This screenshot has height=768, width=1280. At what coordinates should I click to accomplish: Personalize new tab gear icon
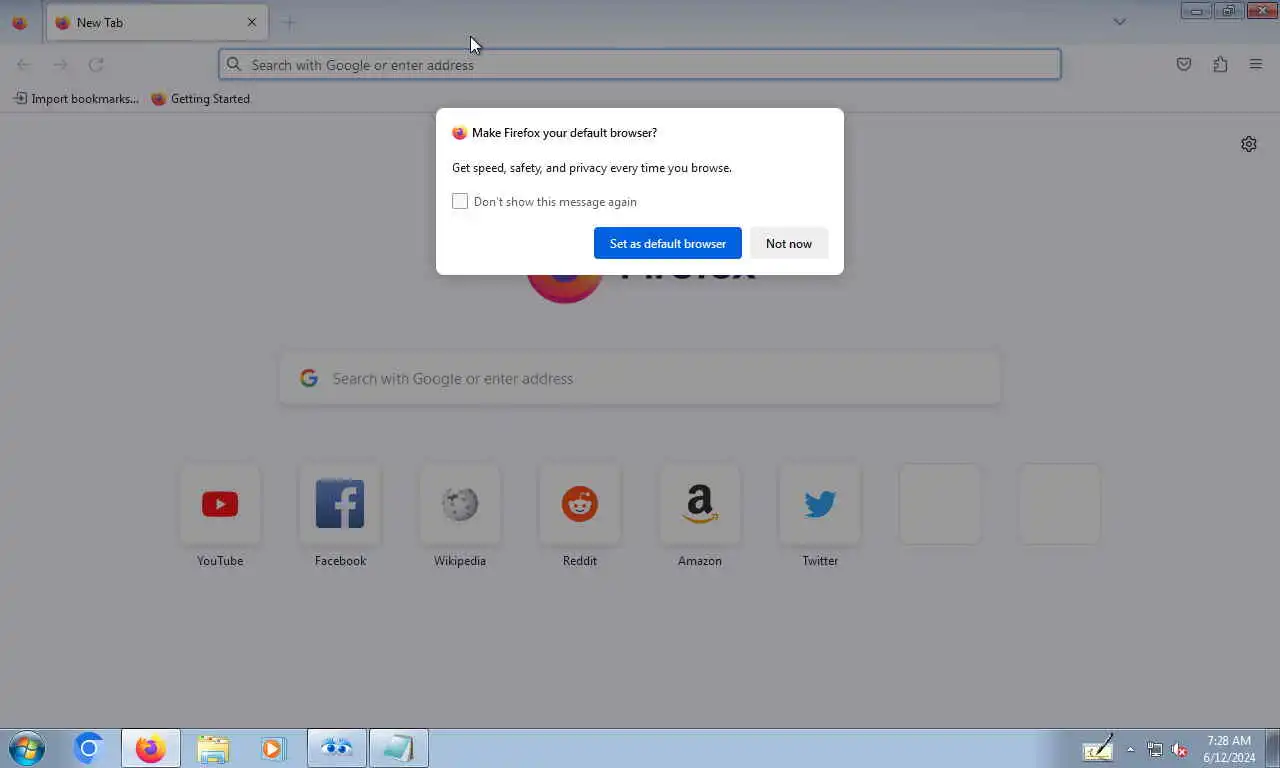click(1249, 144)
